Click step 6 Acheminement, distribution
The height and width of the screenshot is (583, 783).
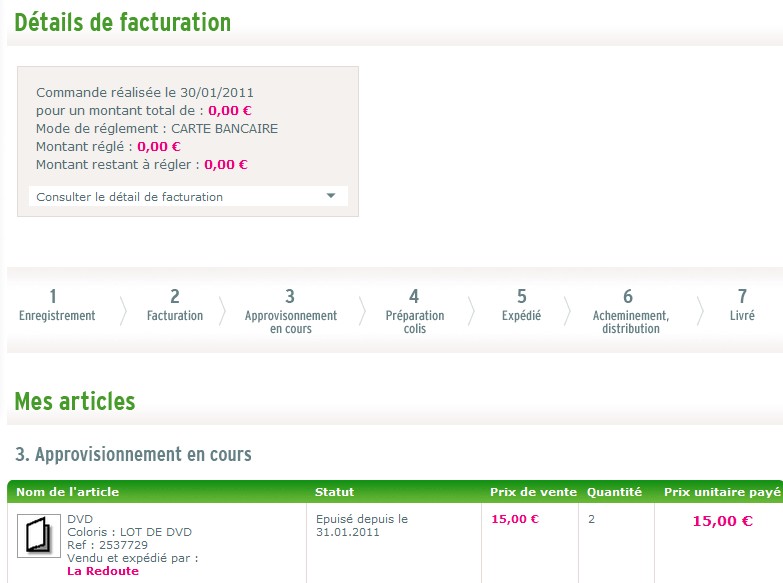click(629, 311)
